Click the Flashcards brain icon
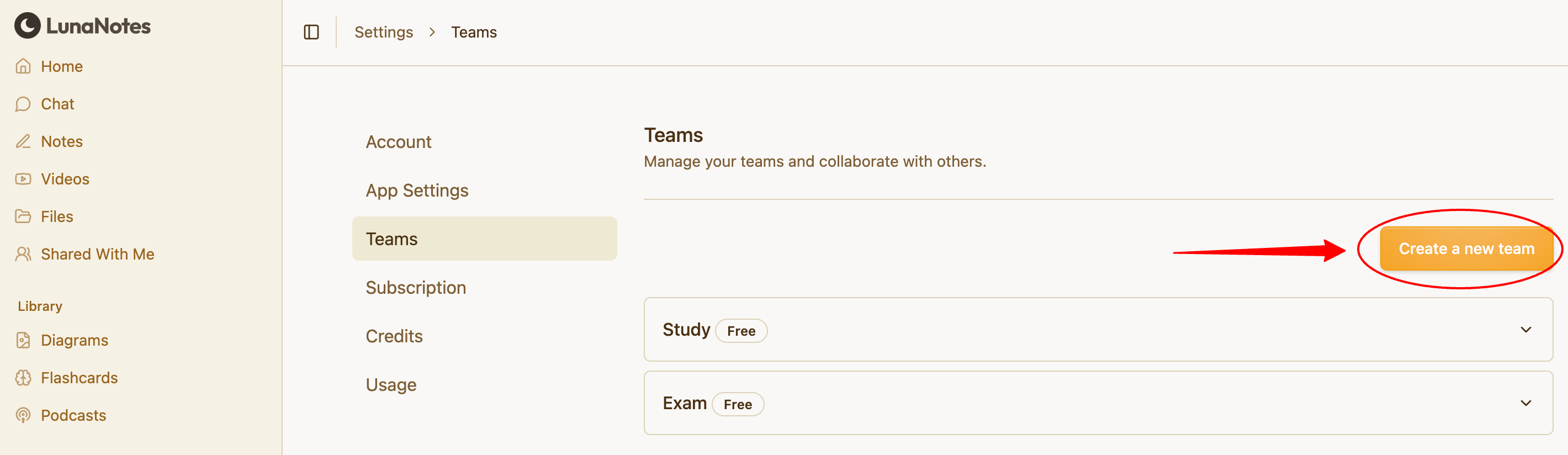Screen dimensions: 1568x455 tap(23, 378)
